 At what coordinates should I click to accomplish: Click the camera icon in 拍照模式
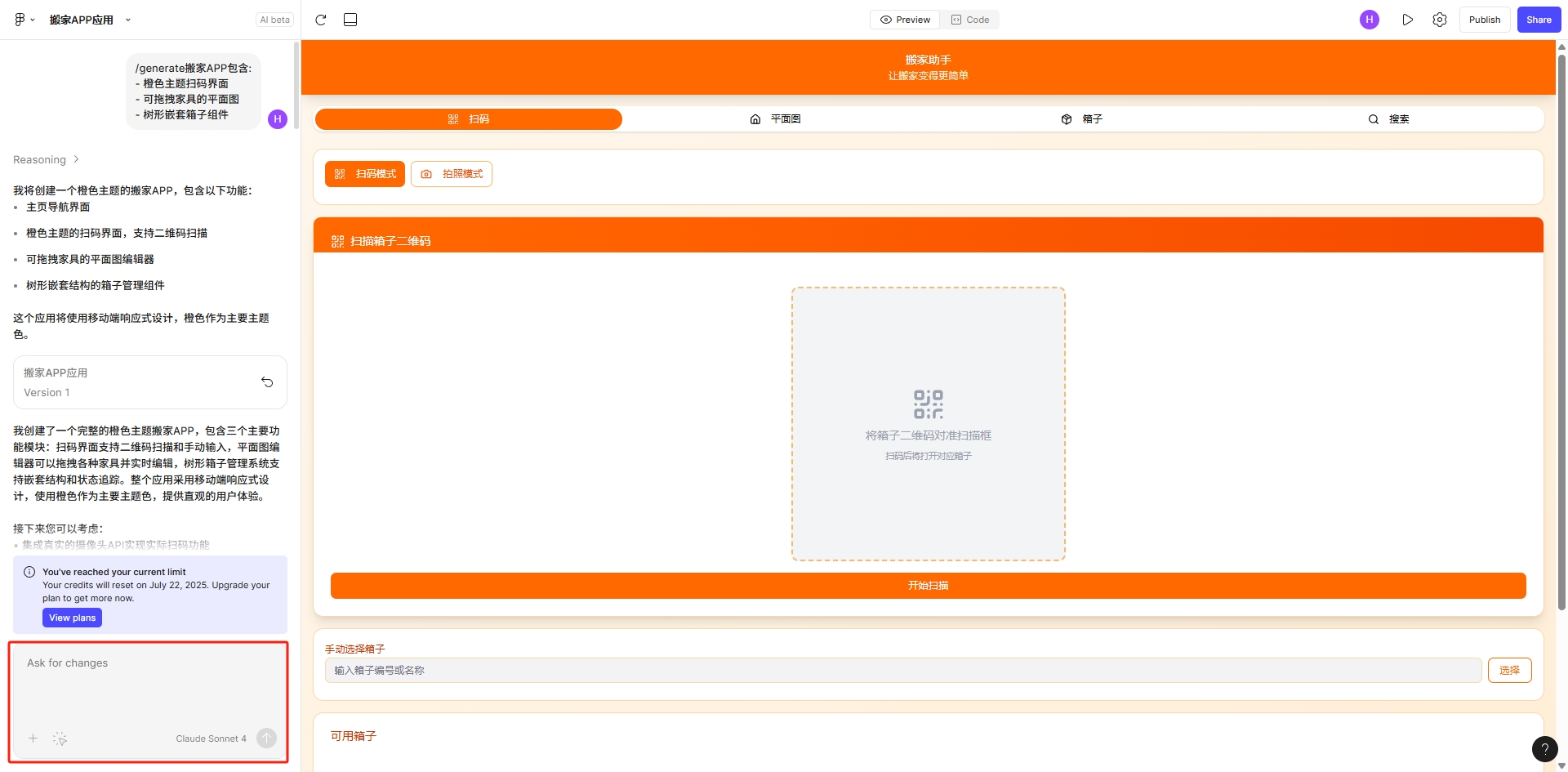click(426, 174)
